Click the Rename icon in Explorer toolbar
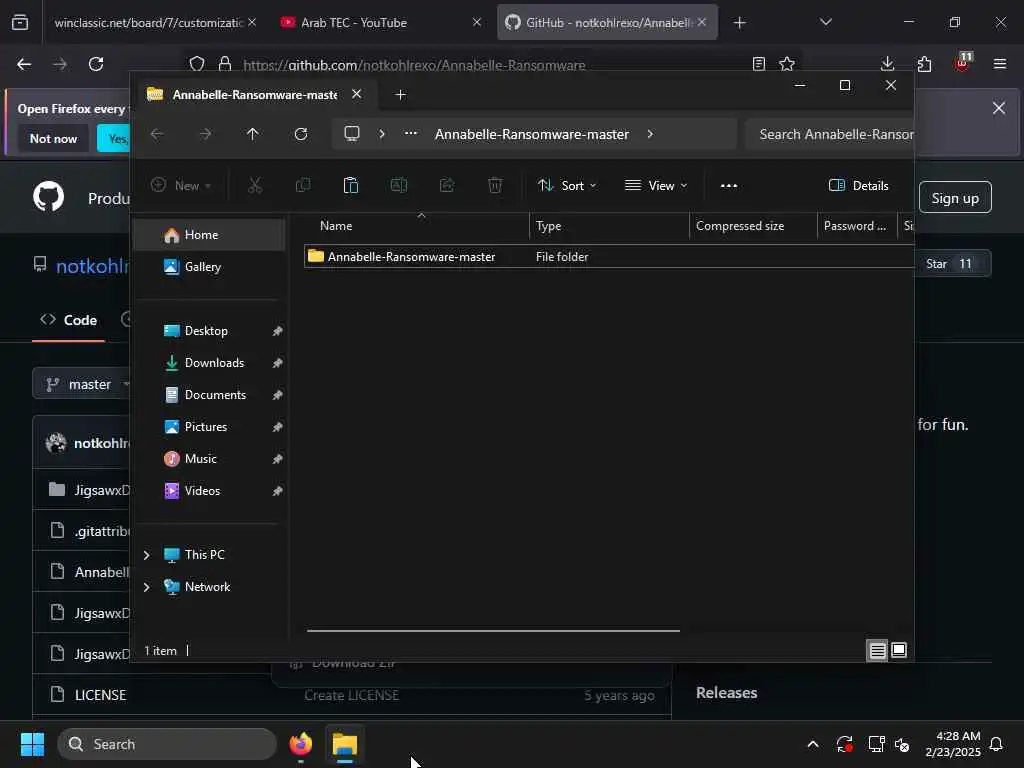Image resolution: width=1024 pixels, height=768 pixels. pos(398,186)
